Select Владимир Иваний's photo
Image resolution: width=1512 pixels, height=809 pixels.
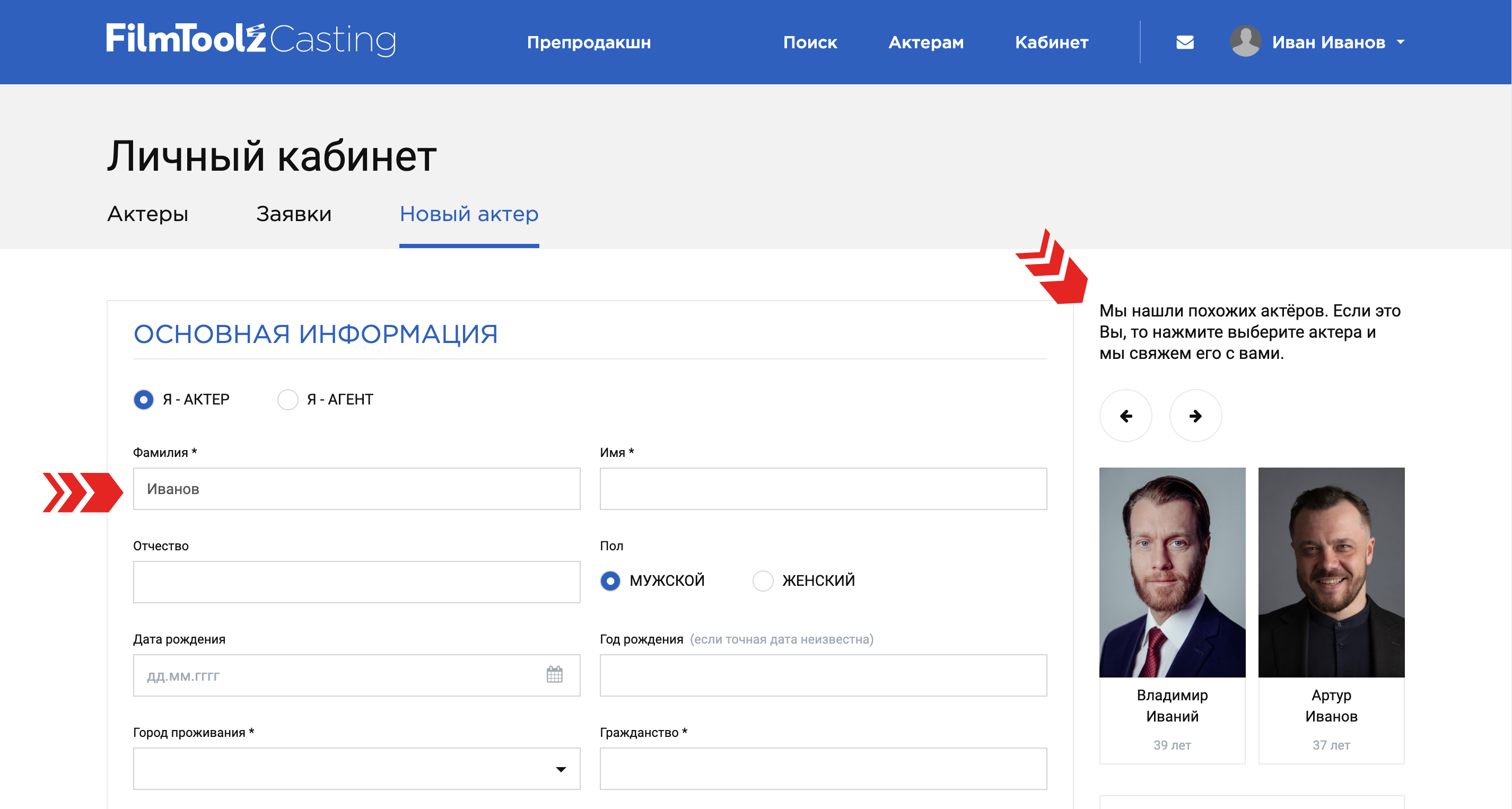click(1172, 572)
